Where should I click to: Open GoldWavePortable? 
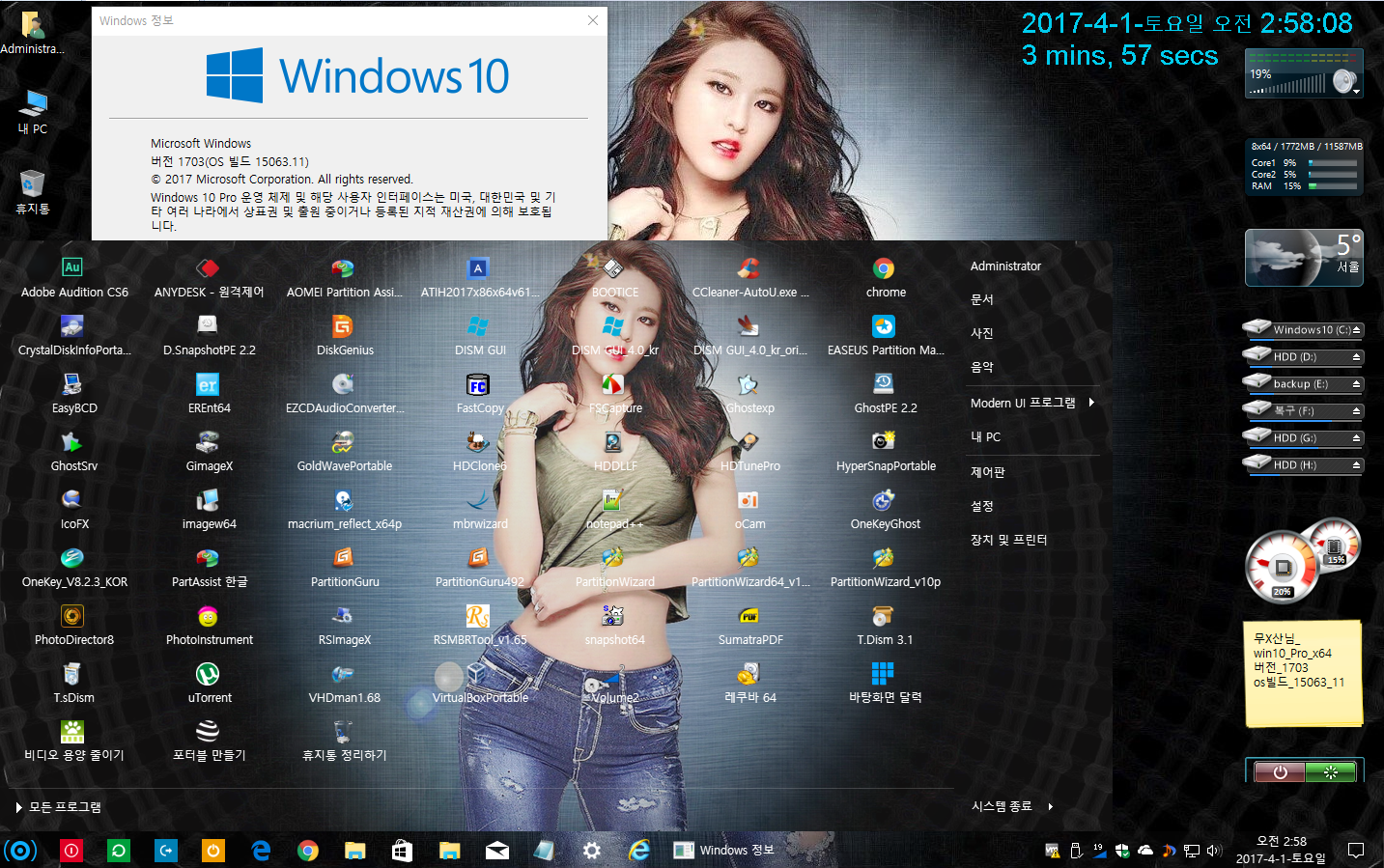click(x=344, y=452)
